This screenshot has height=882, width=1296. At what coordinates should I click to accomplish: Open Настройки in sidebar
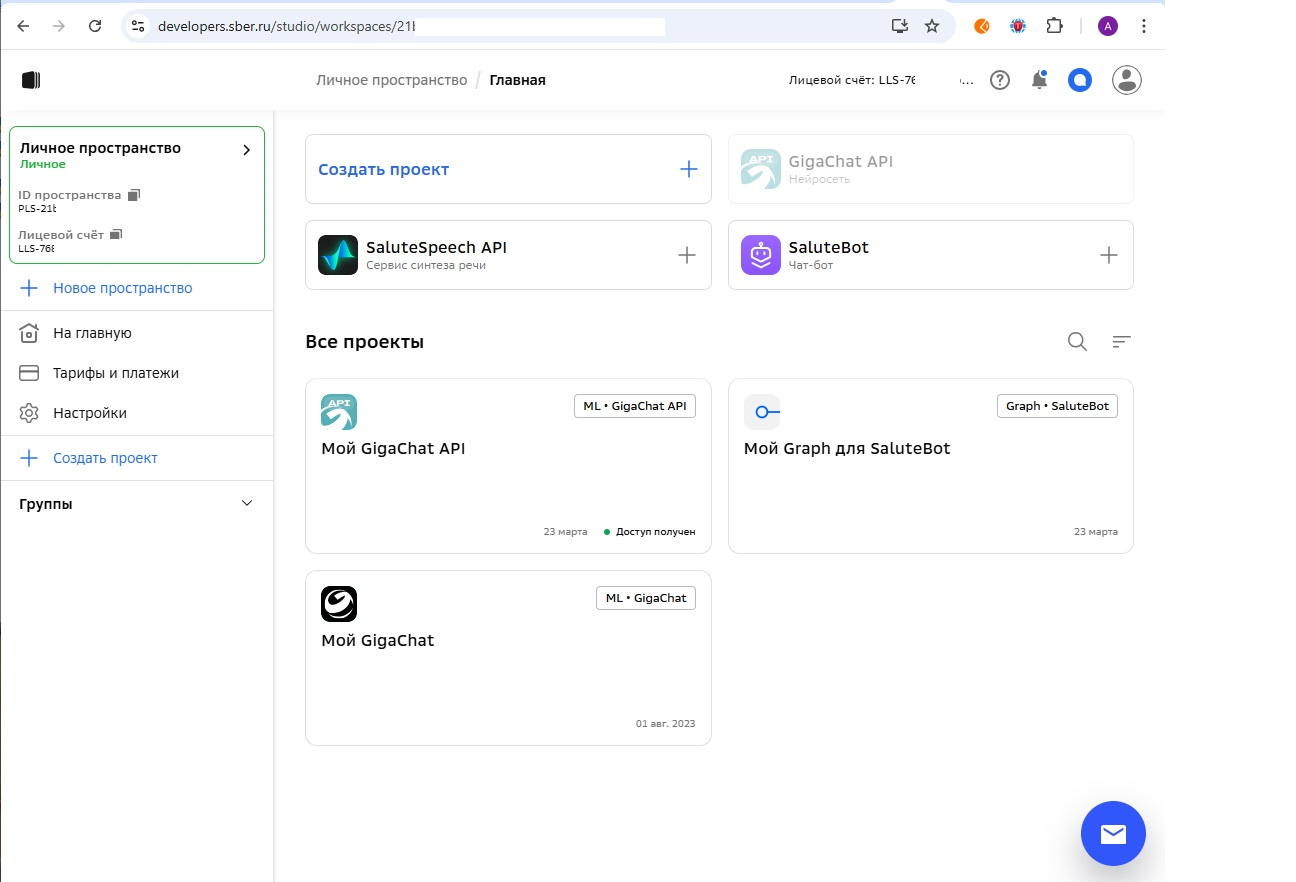pos(90,413)
